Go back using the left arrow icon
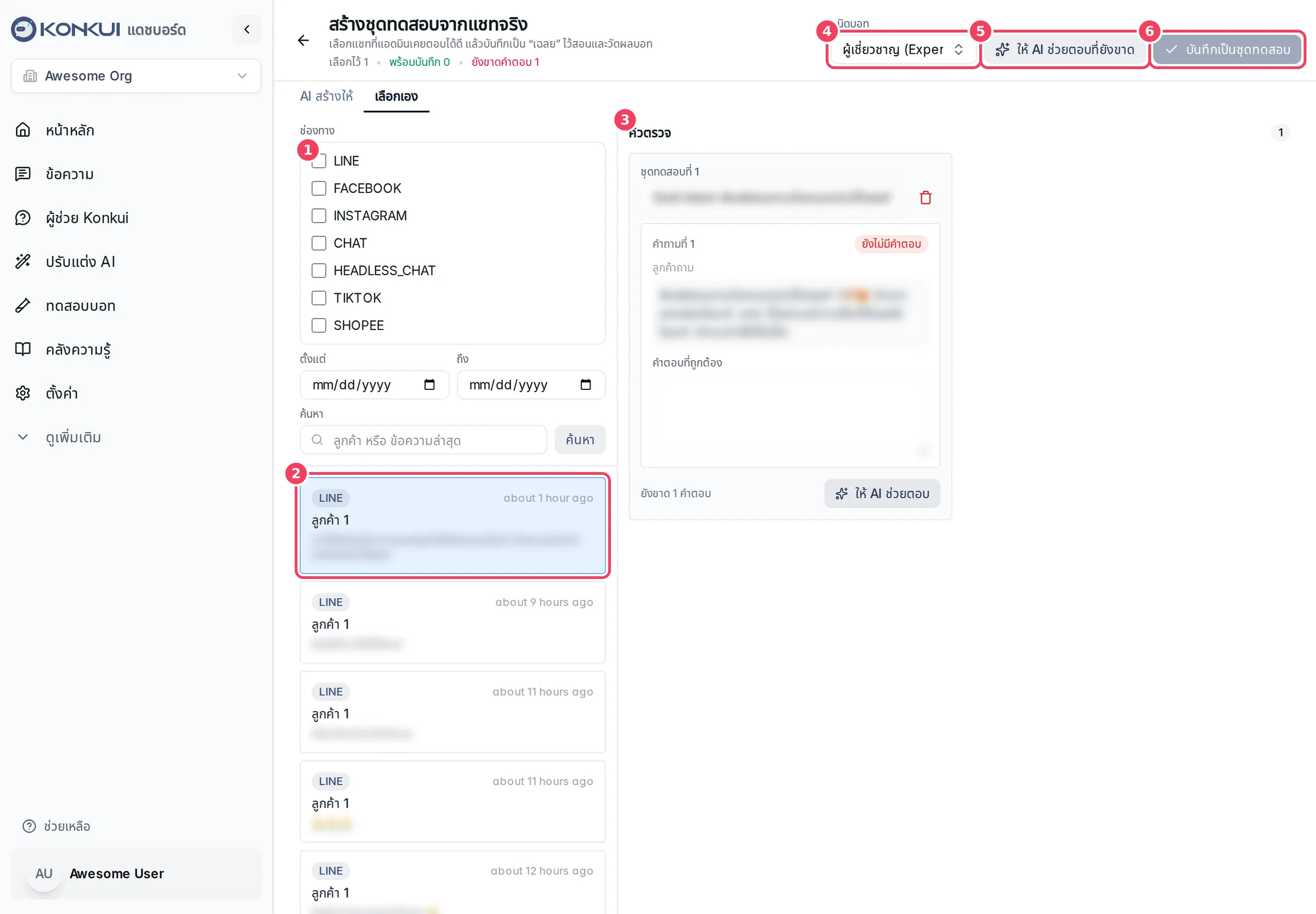1316x914 pixels. point(304,40)
